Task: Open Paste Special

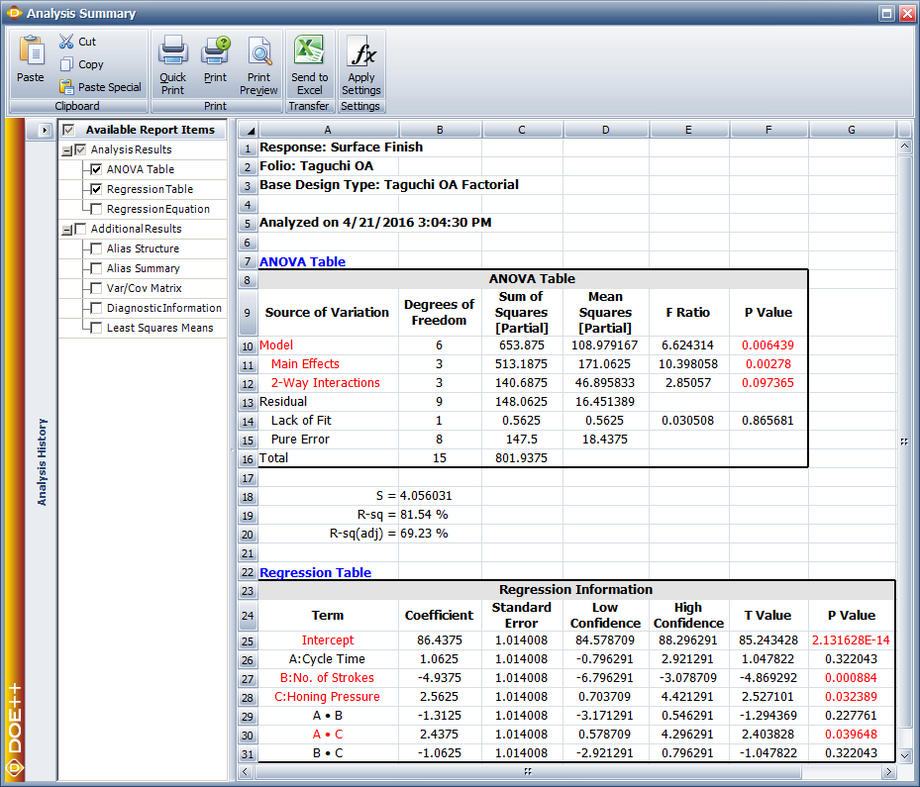Action: coord(100,87)
